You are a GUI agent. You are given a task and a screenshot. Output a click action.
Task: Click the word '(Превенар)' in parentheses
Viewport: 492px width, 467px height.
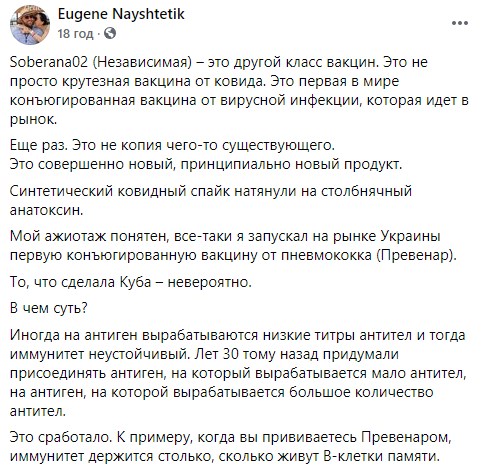click(x=417, y=255)
